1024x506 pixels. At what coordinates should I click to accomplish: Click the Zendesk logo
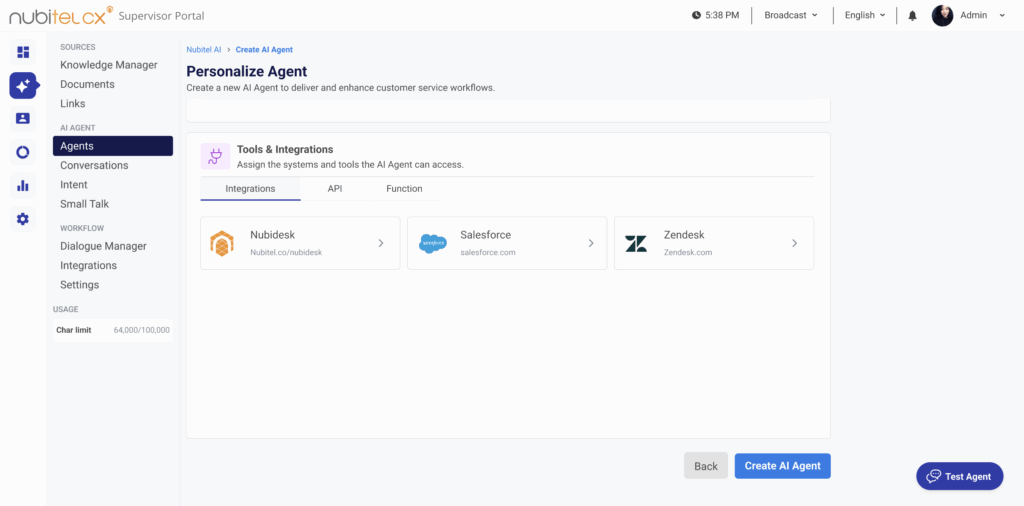pyautogui.click(x=636, y=244)
